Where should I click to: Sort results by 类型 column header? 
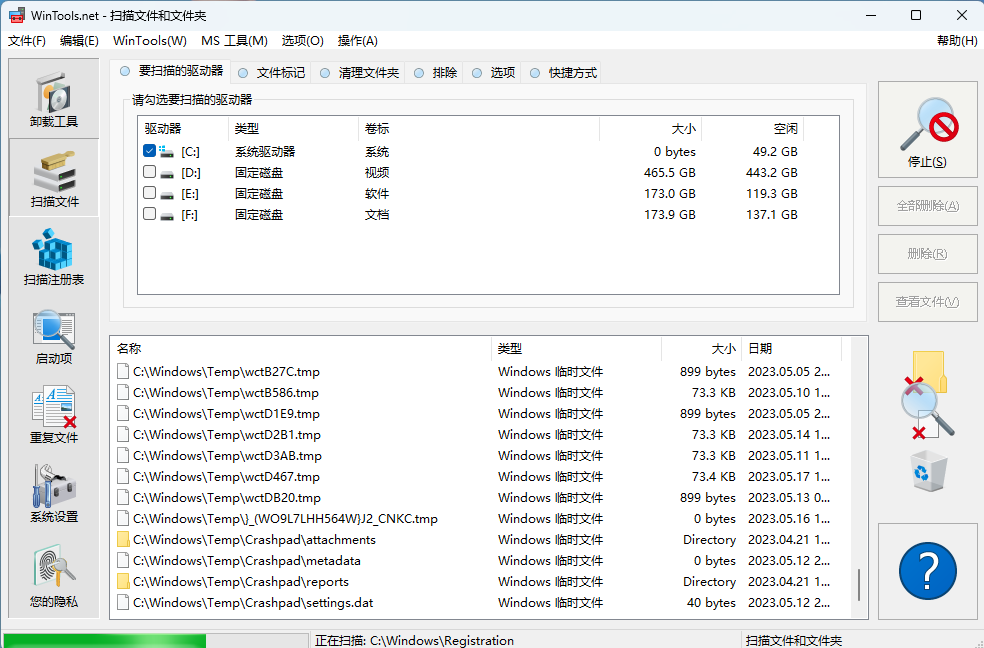tap(577, 349)
